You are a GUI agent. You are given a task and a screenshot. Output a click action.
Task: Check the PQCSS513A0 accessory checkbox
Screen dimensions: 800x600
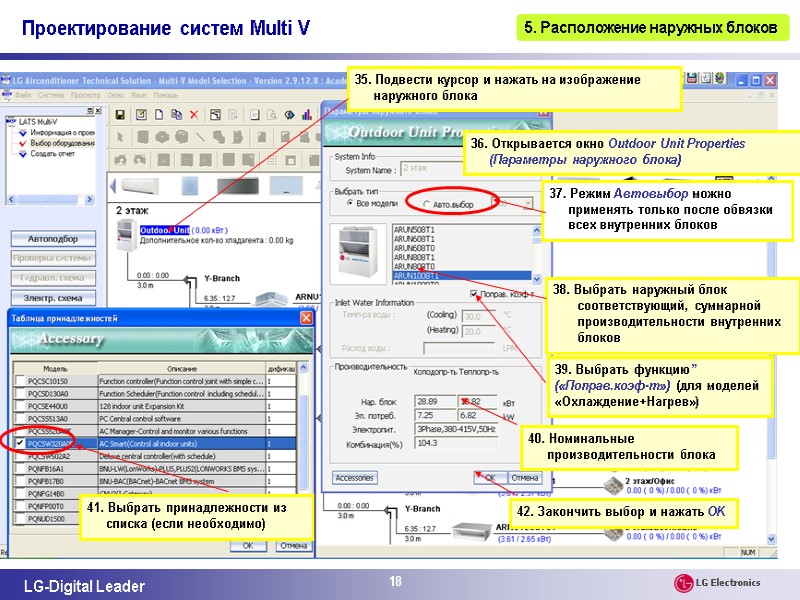[20, 418]
